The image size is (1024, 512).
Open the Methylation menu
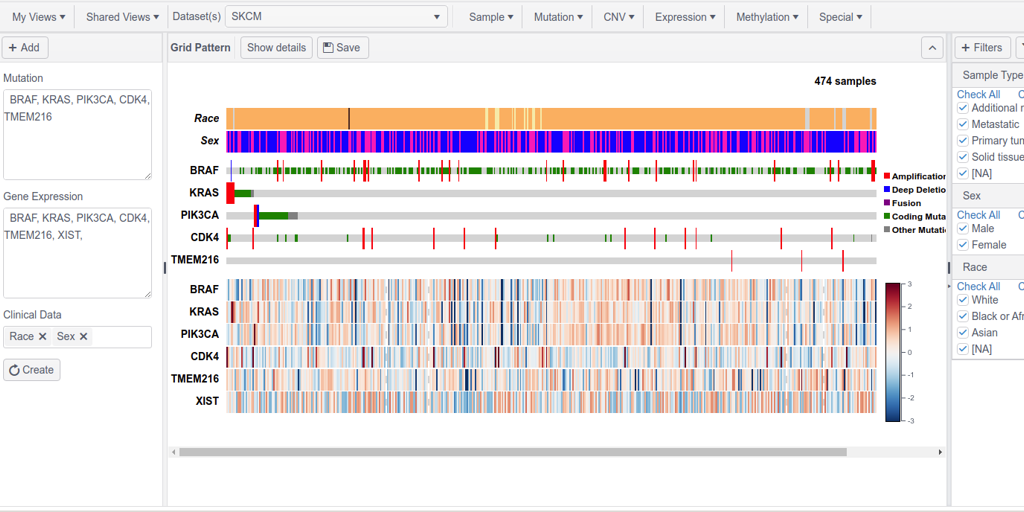pyautogui.click(x=767, y=17)
